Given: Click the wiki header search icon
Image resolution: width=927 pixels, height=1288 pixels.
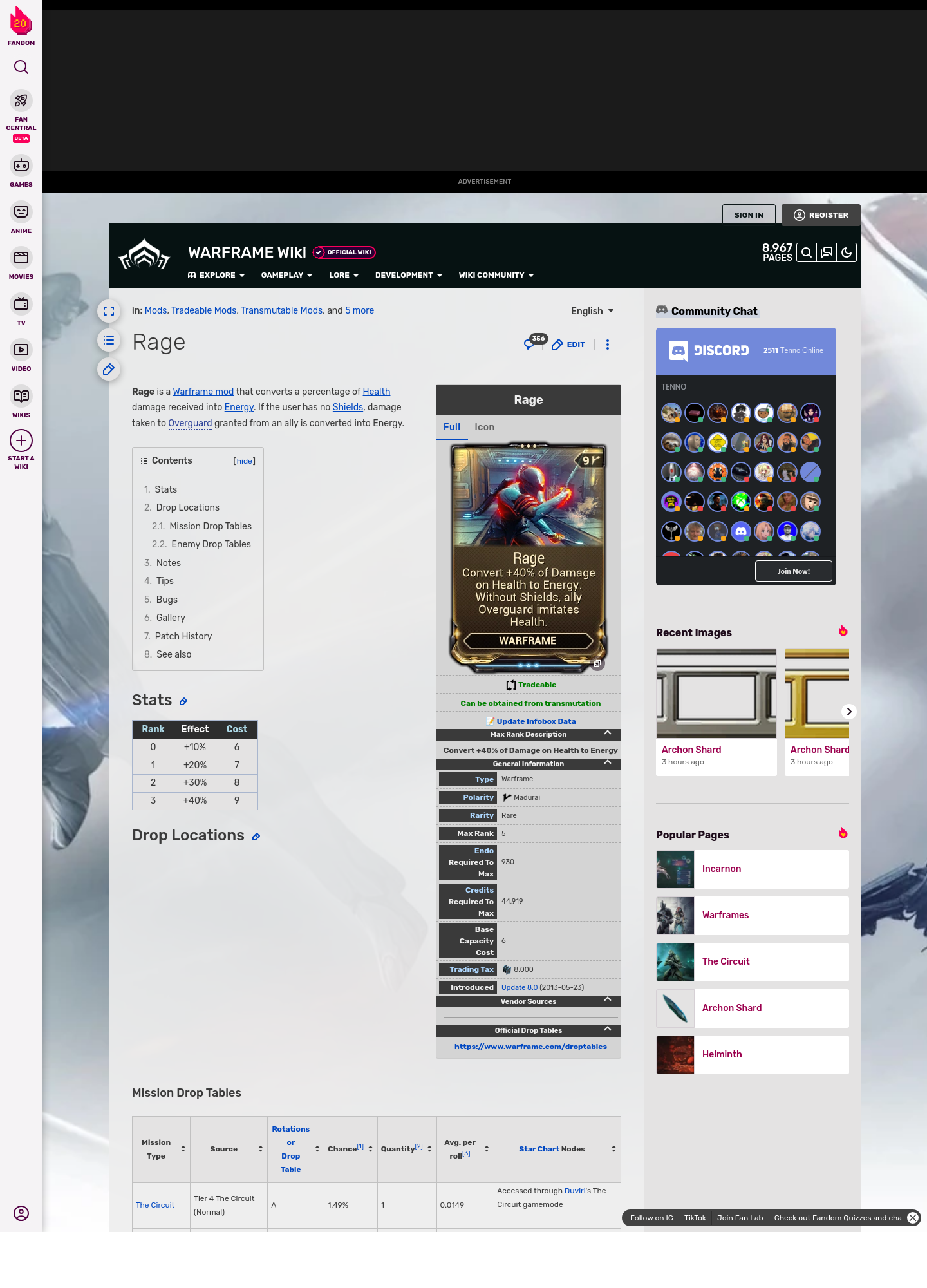Looking at the screenshot, I should (806, 252).
